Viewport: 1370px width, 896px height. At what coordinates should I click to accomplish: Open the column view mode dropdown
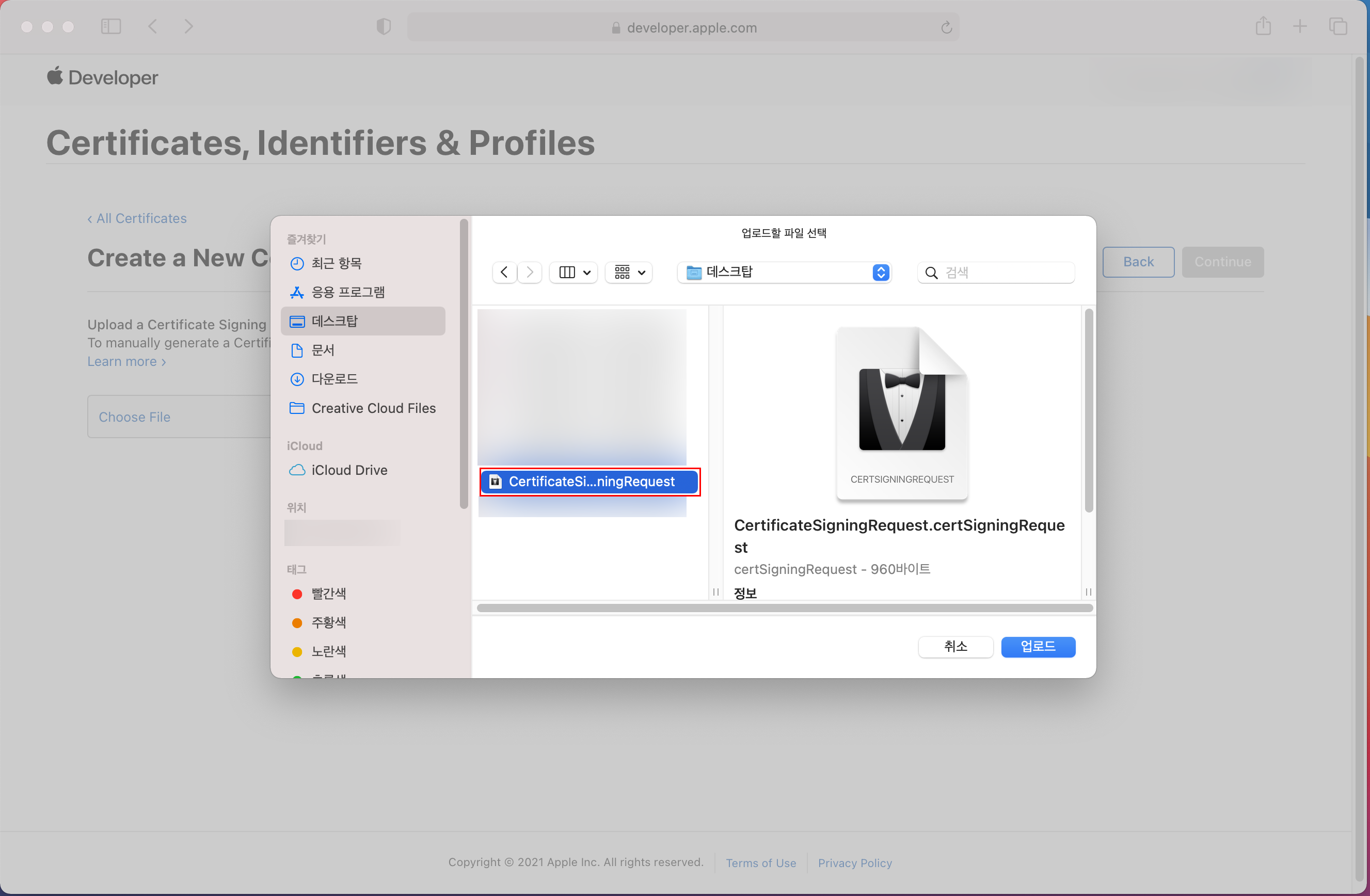click(x=575, y=272)
